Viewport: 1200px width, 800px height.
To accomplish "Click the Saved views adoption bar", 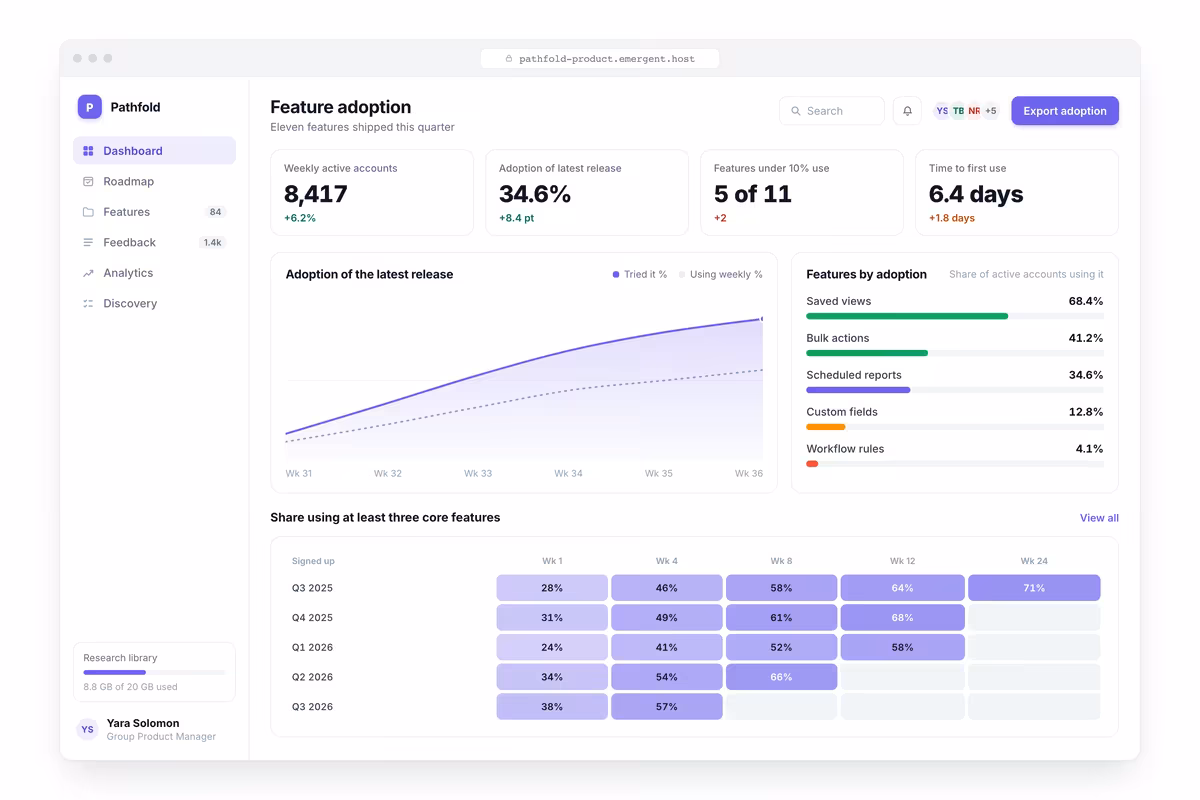I will [955, 316].
